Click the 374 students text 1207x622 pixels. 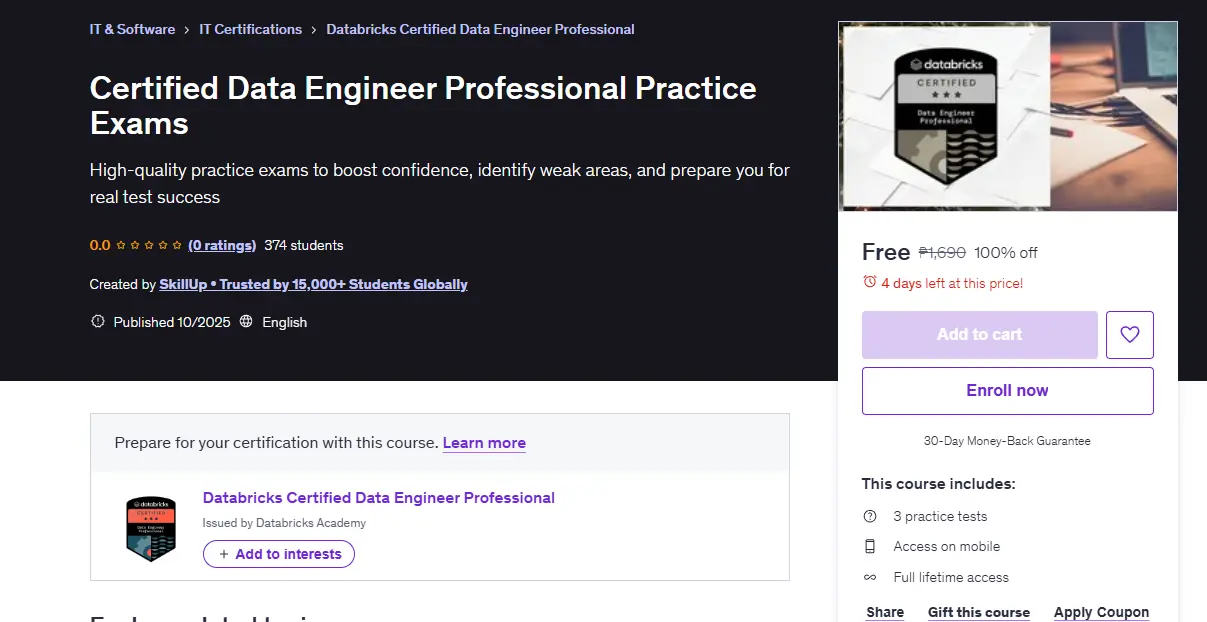tap(304, 245)
